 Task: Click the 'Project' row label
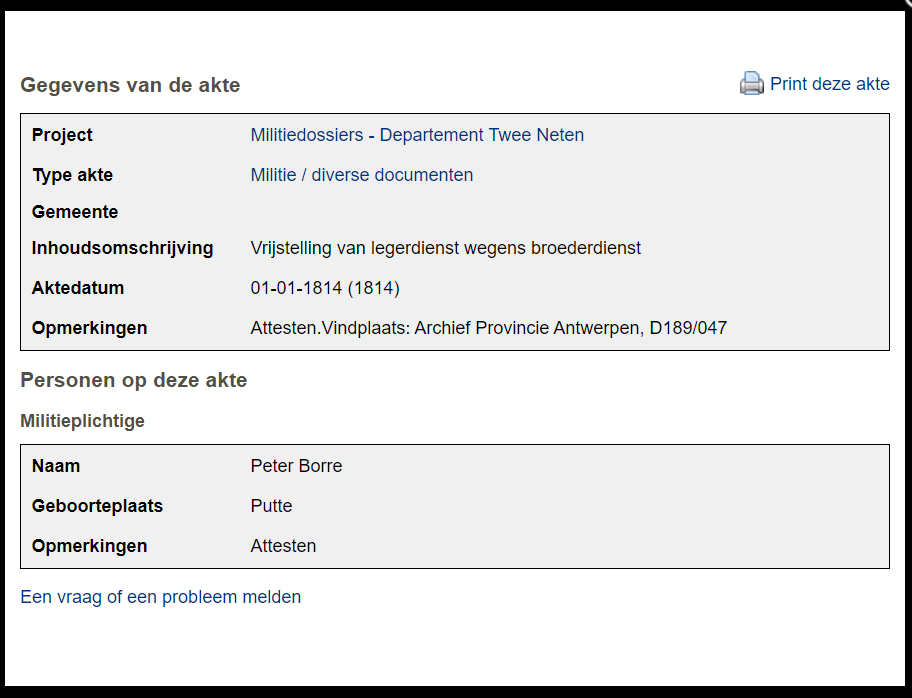(62, 135)
